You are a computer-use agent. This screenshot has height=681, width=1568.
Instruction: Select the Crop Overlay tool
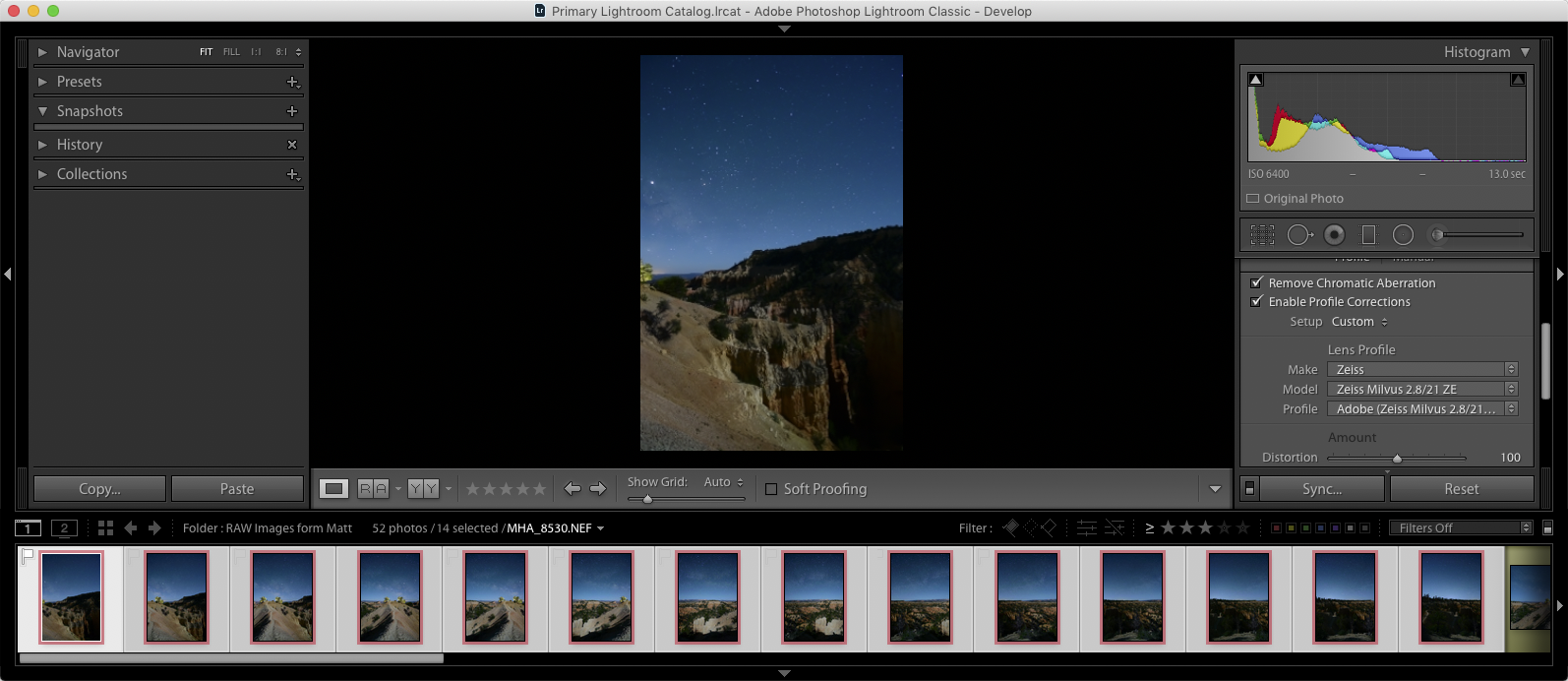(1262, 234)
